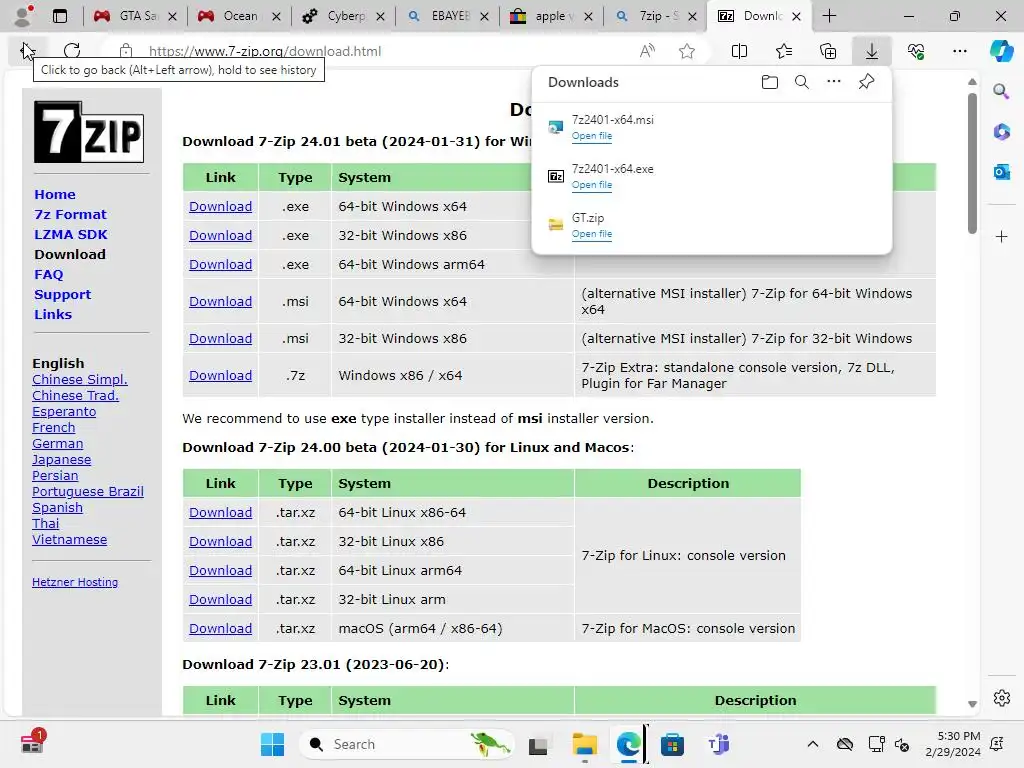Open the FAQ page
This screenshot has width=1024, height=768.
click(49, 274)
